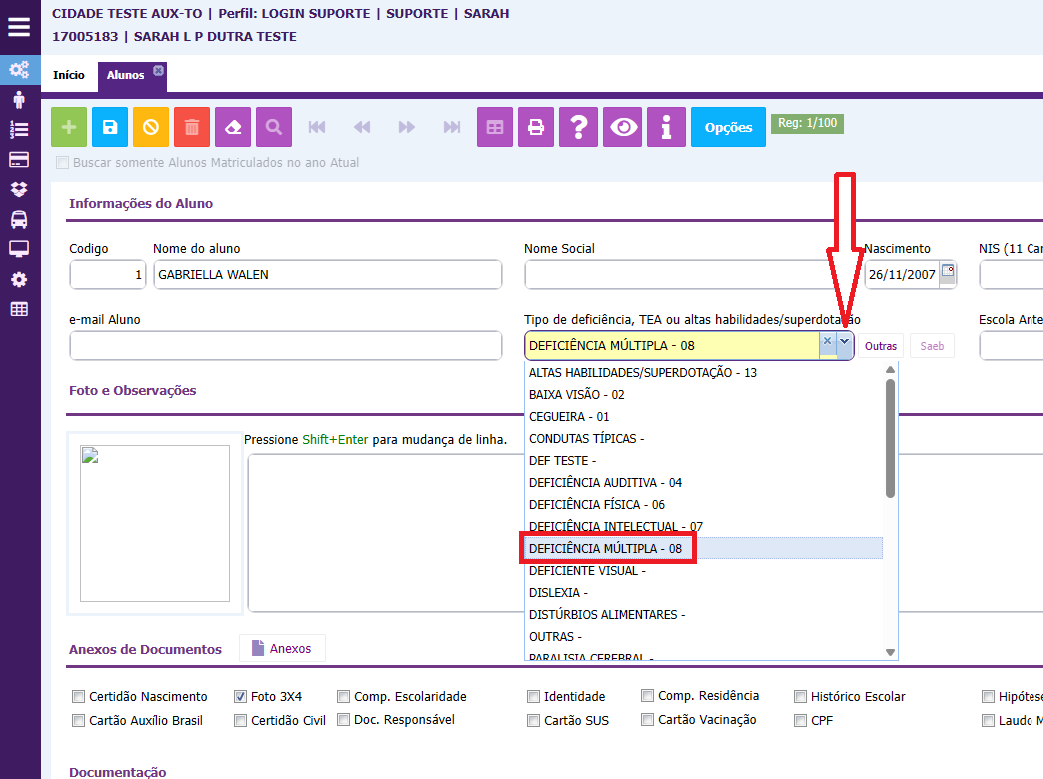Uncheck the Foto 3X4 checkbox
Image resolution: width=1043 pixels, height=779 pixels.
[241, 697]
